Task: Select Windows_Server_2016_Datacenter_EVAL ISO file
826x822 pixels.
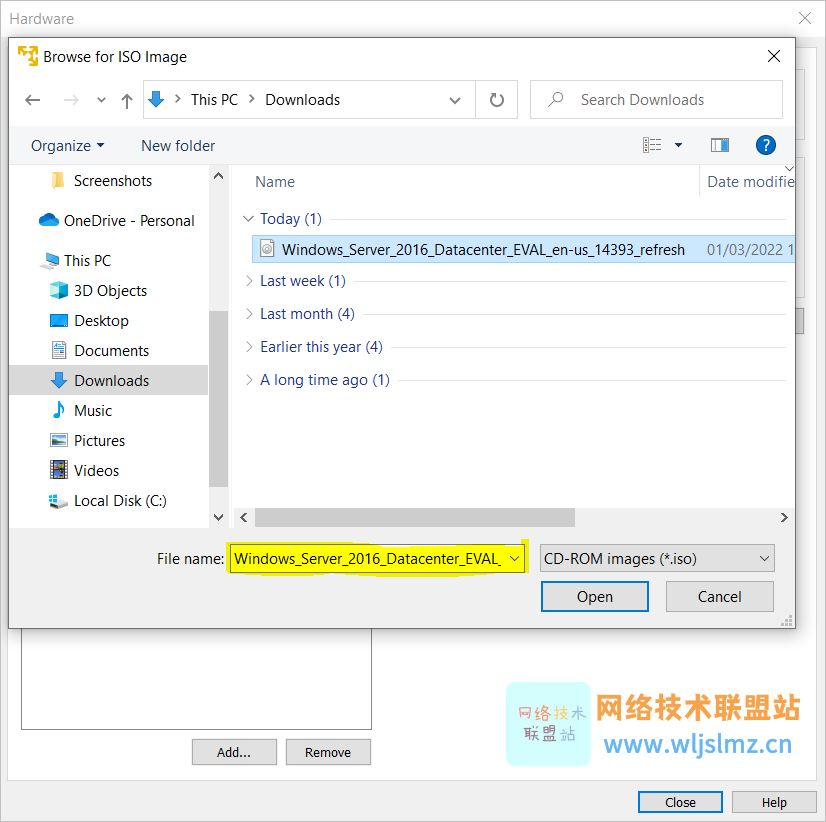Action: pyautogui.click(x=483, y=249)
